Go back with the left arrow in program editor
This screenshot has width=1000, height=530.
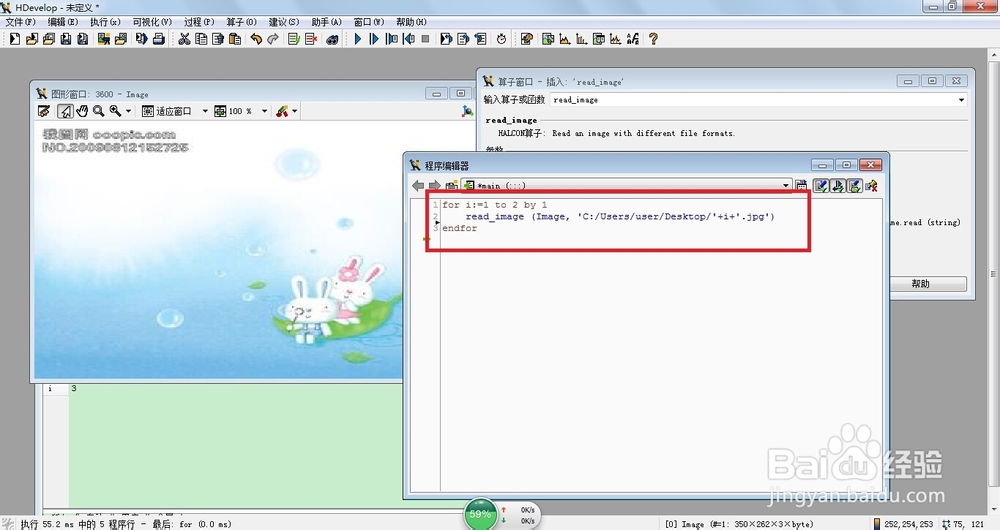click(418, 186)
